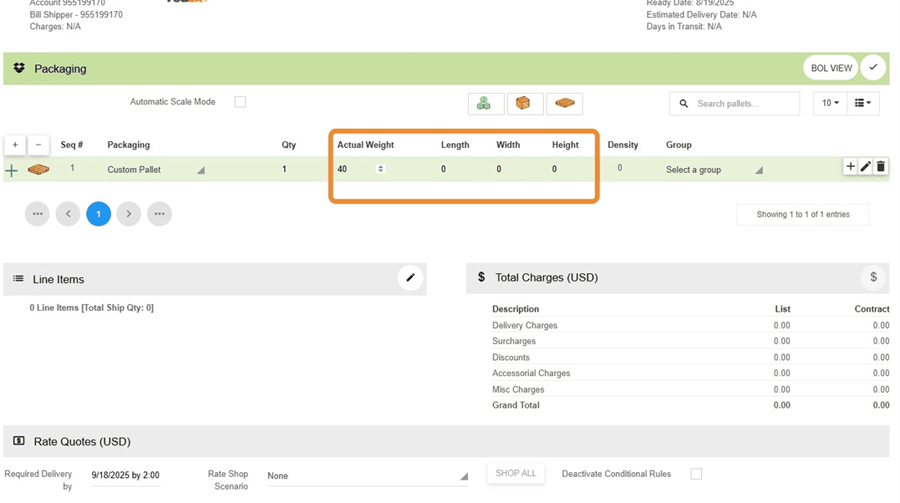
Task: Click the orange pallet packaging button
Action: coord(565,103)
